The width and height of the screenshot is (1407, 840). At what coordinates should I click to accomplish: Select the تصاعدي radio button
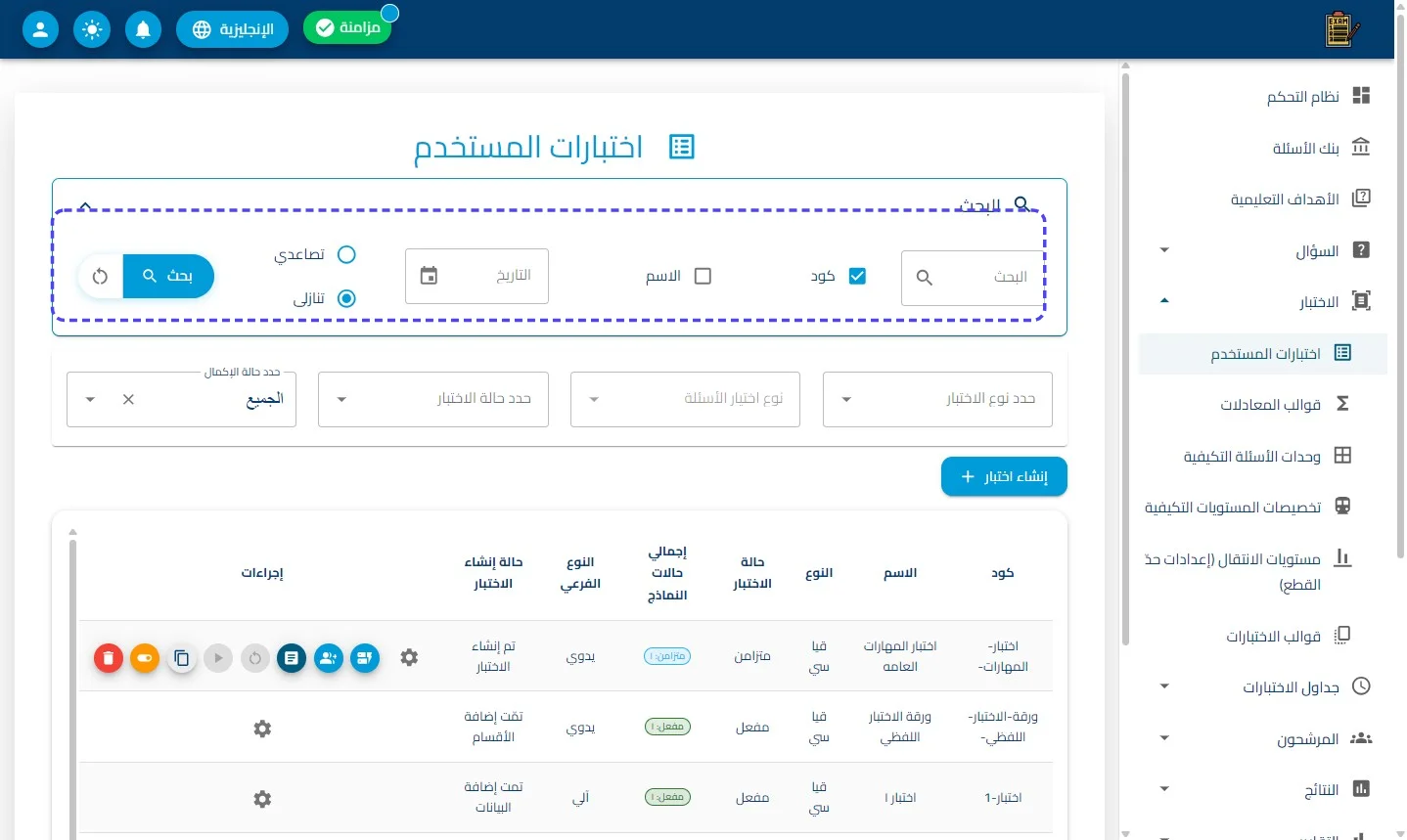pyautogui.click(x=346, y=254)
